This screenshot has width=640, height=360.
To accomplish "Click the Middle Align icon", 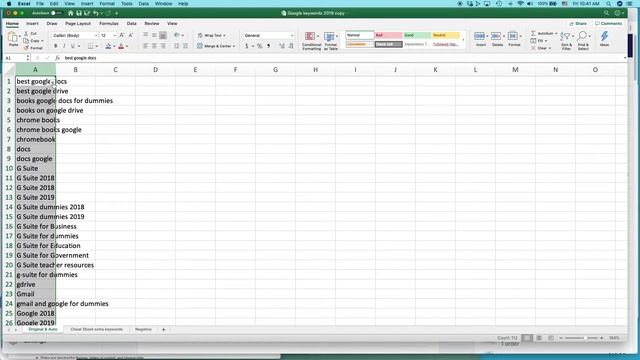I will (154, 36).
